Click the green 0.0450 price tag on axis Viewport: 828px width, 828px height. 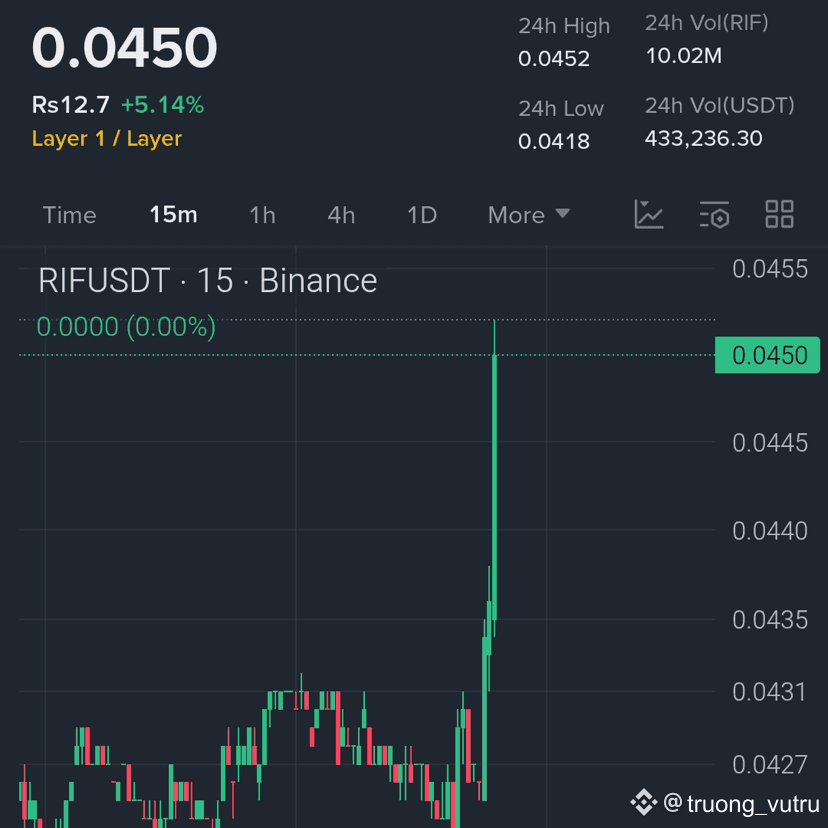point(767,355)
